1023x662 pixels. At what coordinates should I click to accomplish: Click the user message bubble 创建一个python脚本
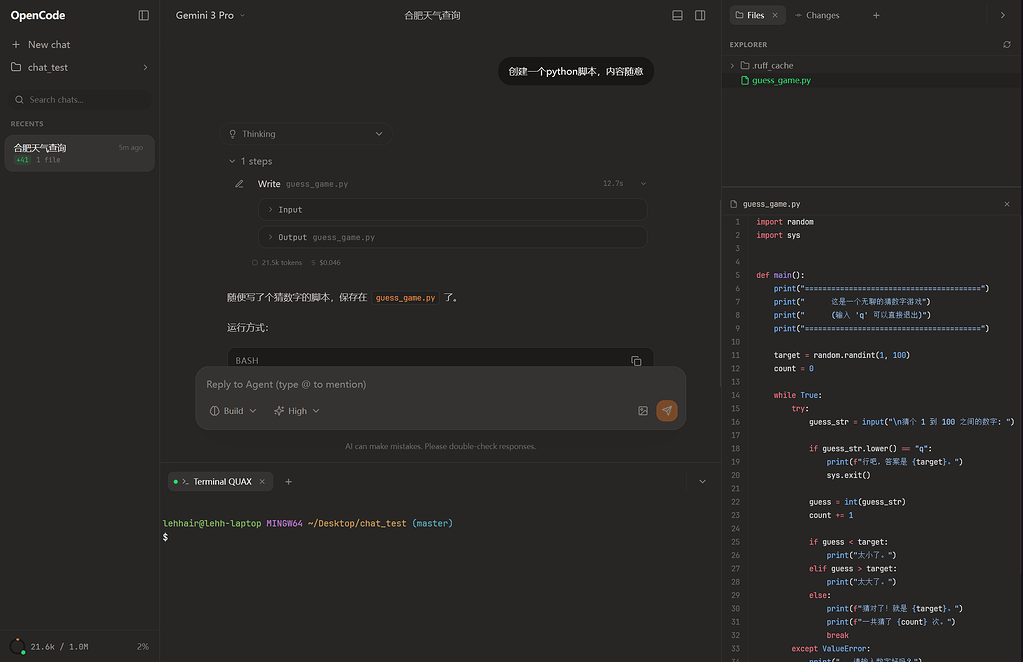[x=575, y=71]
